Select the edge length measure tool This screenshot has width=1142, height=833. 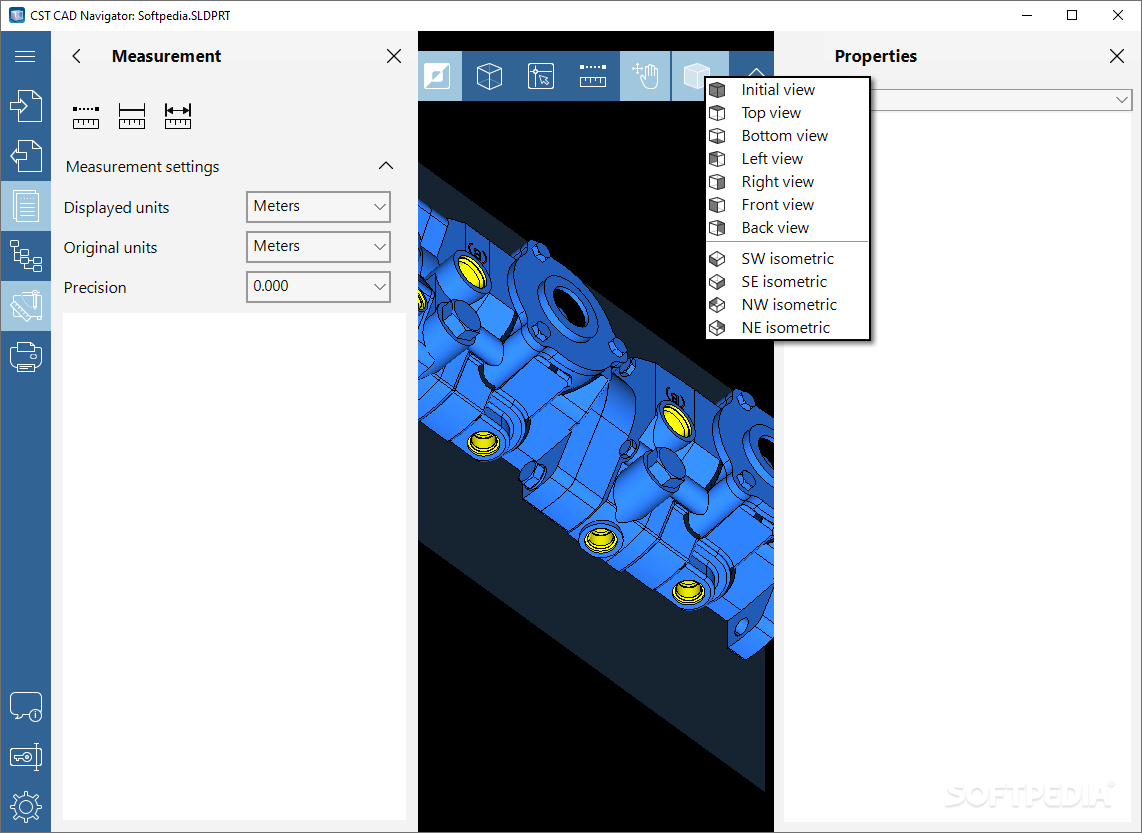[132, 117]
